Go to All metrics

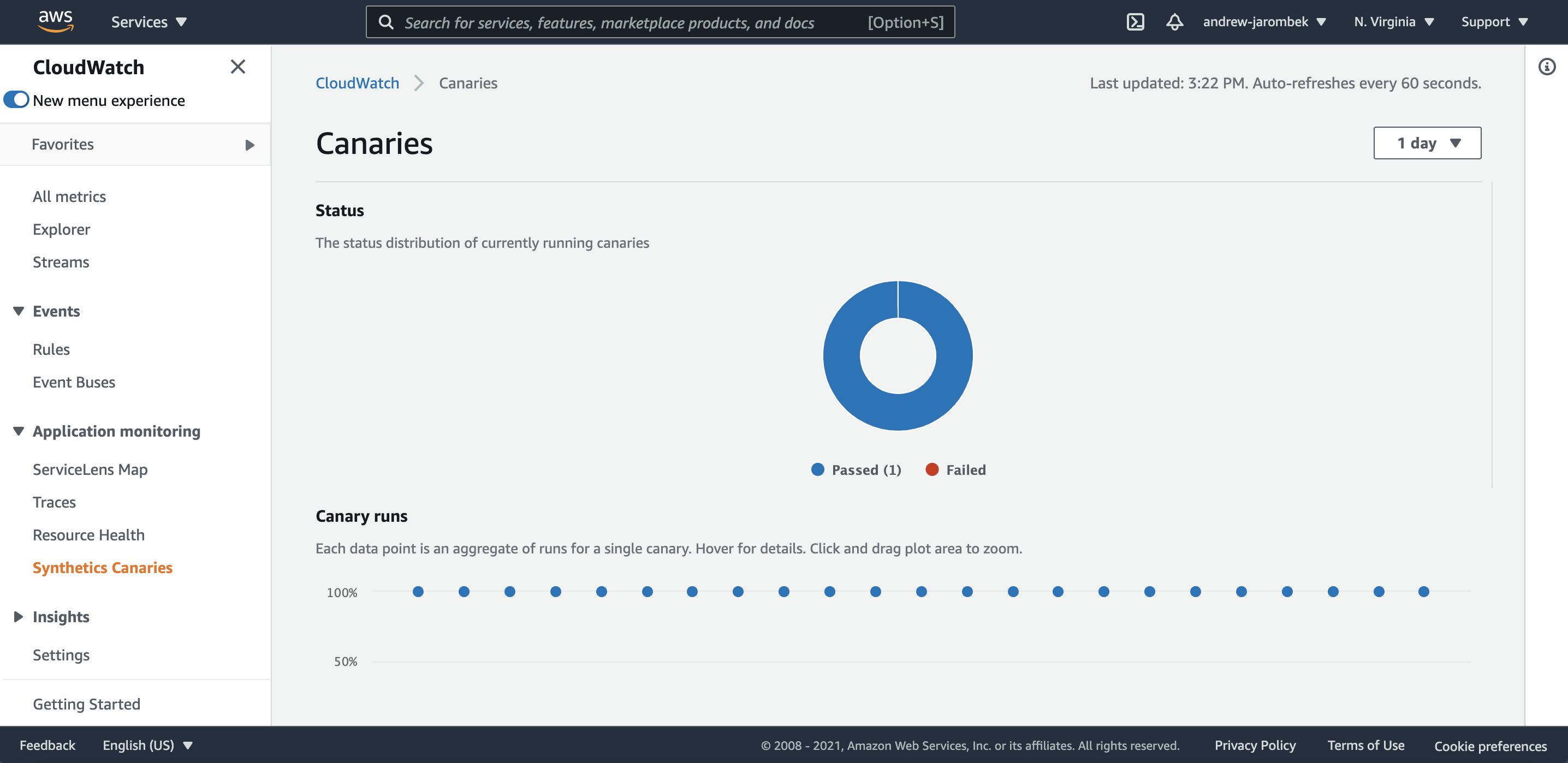tap(69, 196)
